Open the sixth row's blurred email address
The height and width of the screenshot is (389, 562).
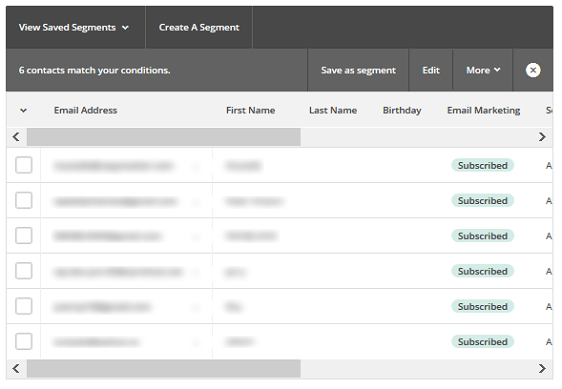(96, 342)
